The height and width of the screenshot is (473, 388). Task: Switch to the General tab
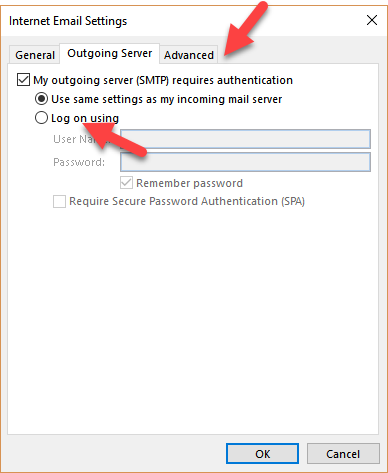(x=35, y=55)
